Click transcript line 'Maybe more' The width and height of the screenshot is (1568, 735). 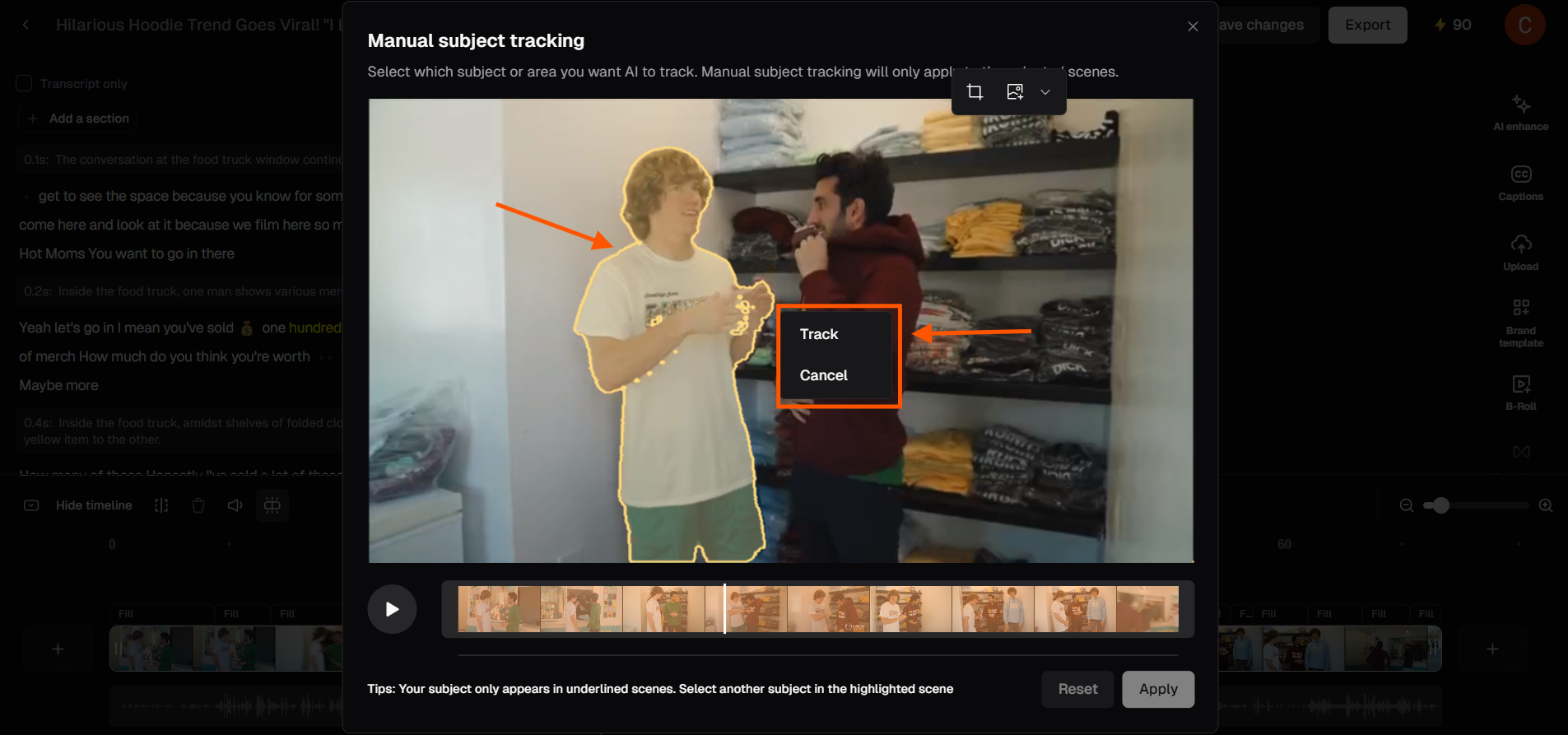58,385
